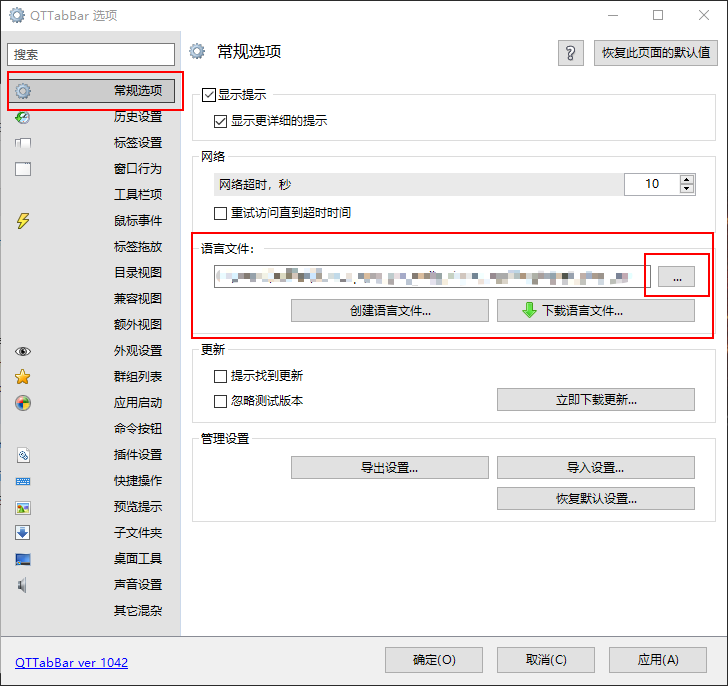Click the history clock icon beside 历史设置
Image resolution: width=728 pixels, height=686 pixels.
[23, 117]
